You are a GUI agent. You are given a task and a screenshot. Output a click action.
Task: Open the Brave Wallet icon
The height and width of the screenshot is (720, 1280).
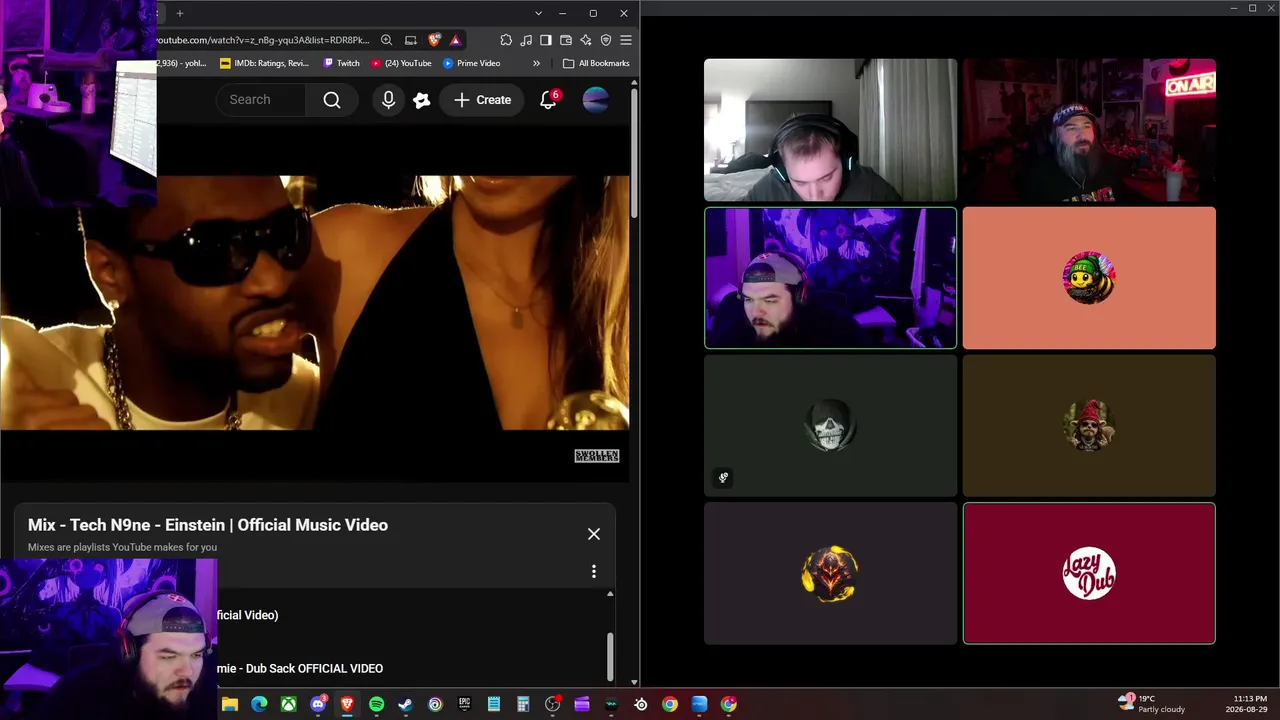click(x=566, y=40)
